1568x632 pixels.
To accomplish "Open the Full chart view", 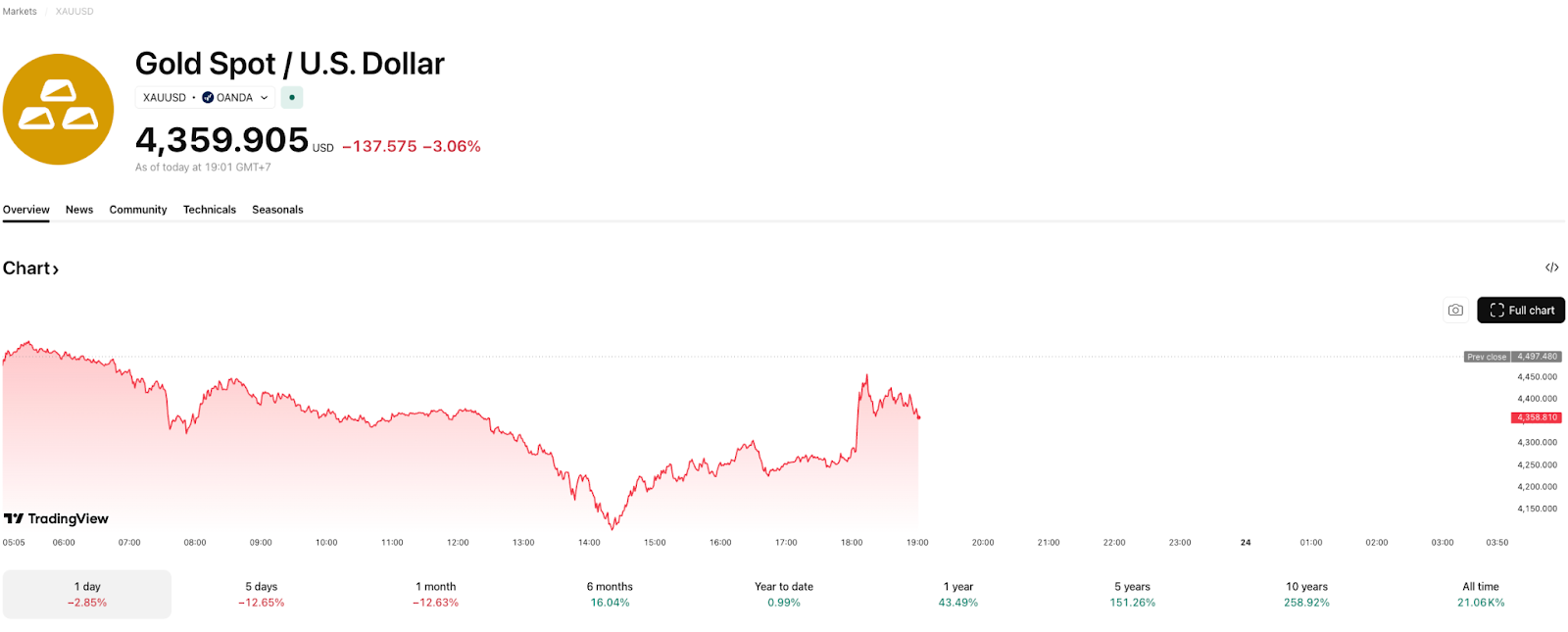I will pos(1520,310).
